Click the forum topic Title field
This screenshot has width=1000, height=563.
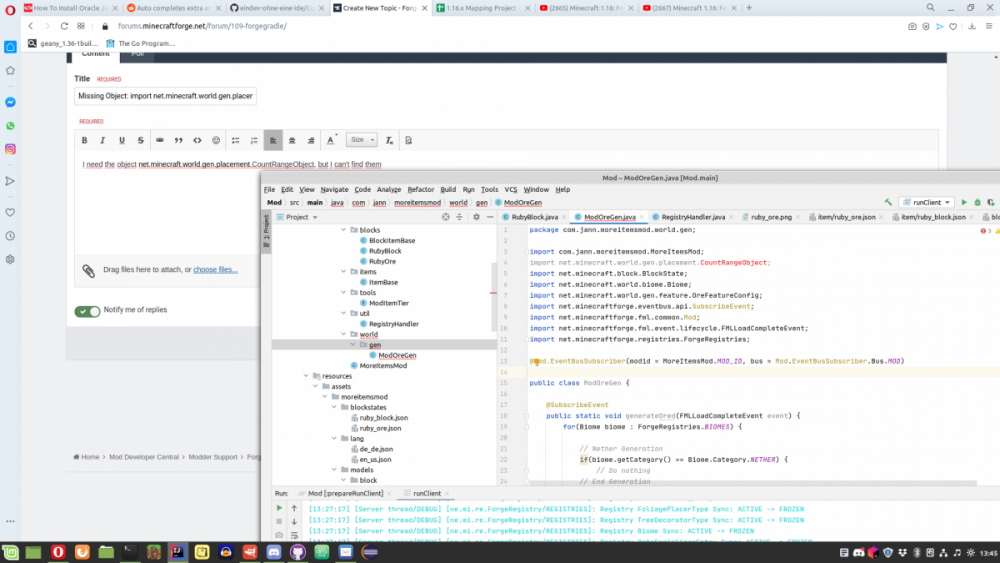(165, 96)
